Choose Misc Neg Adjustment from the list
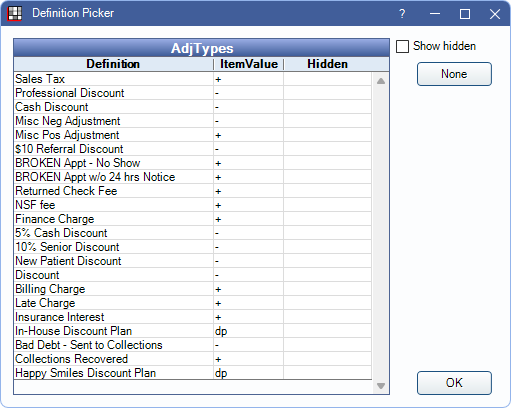This screenshot has width=511, height=408. 193,121
